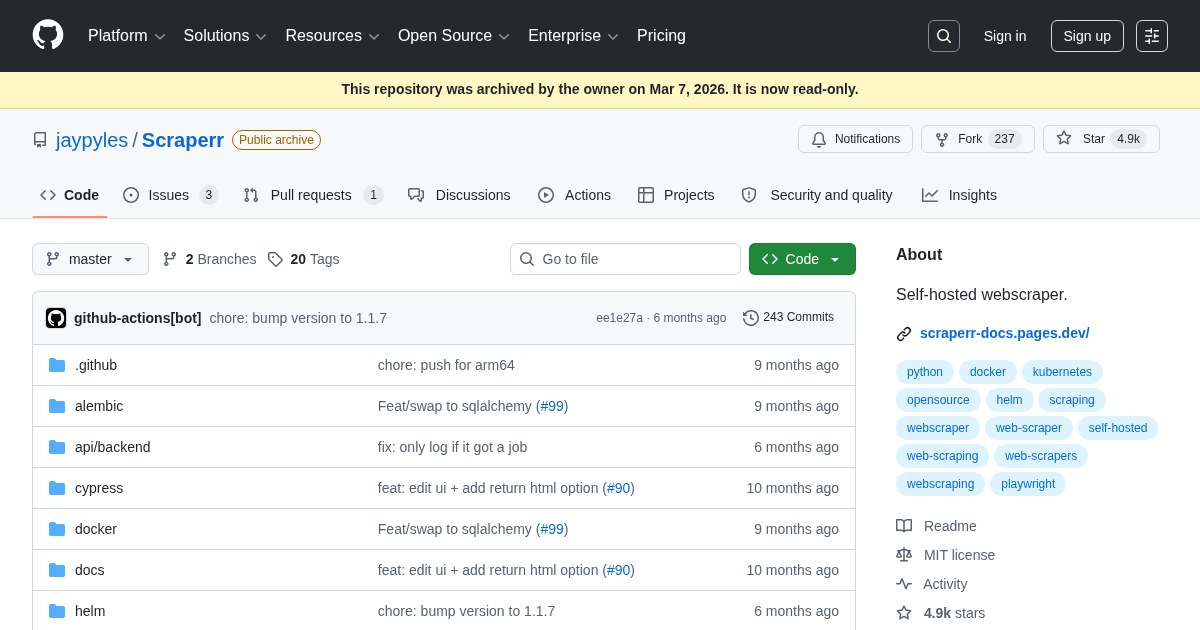Open the 243 Commits history

pyautogui.click(x=788, y=317)
